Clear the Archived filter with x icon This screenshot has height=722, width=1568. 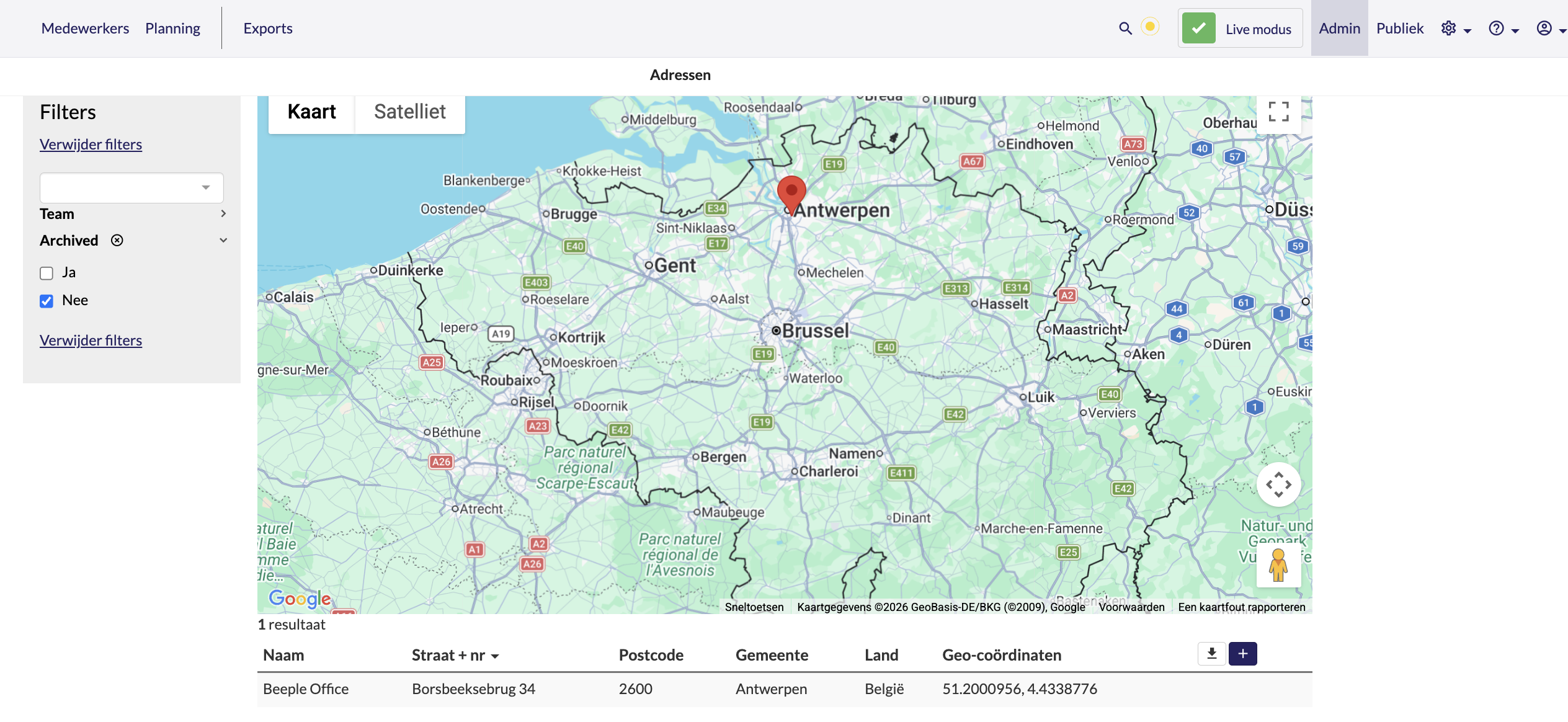point(117,240)
